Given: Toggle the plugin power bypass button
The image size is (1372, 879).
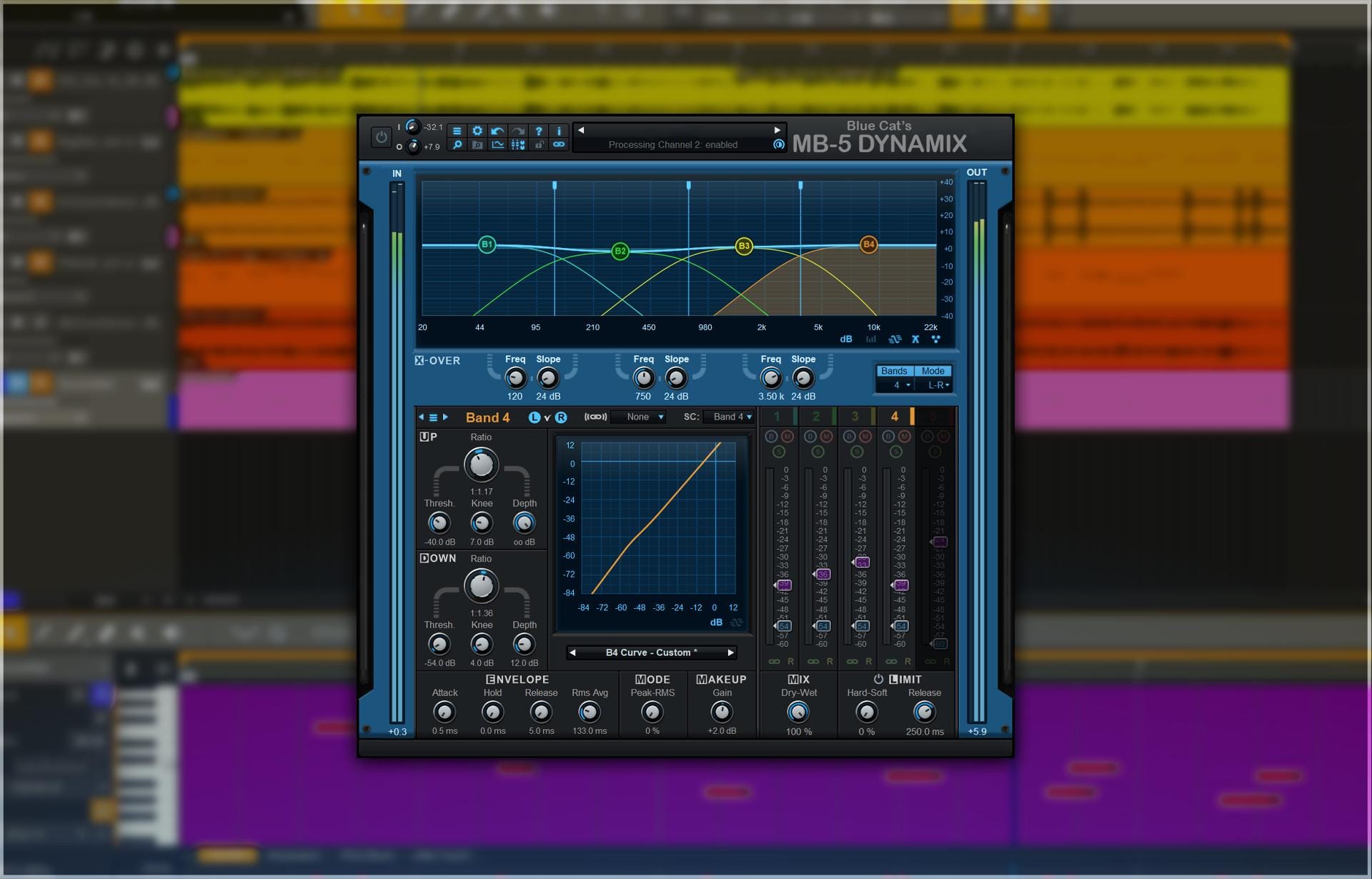Looking at the screenshot, I should click(382, 136).
